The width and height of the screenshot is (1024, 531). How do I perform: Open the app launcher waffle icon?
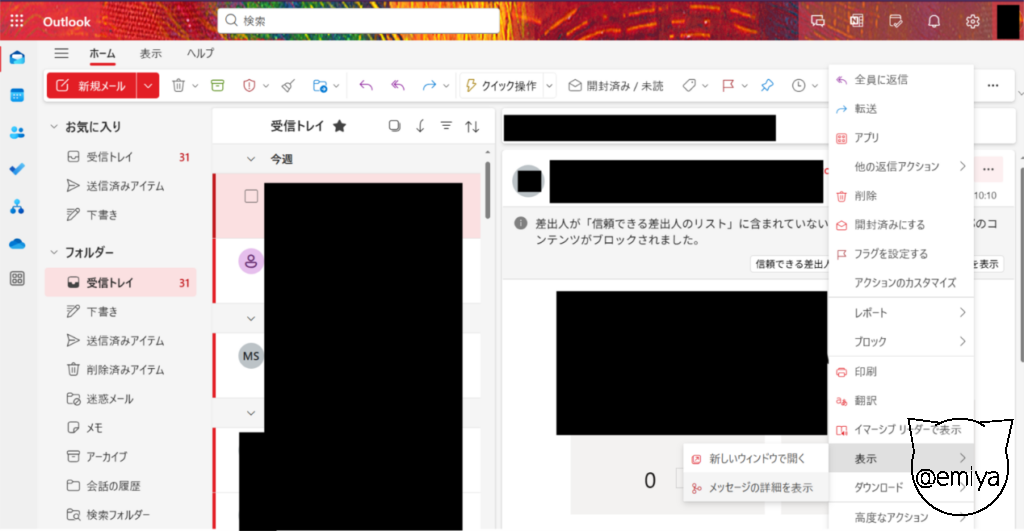click(17, 21)
